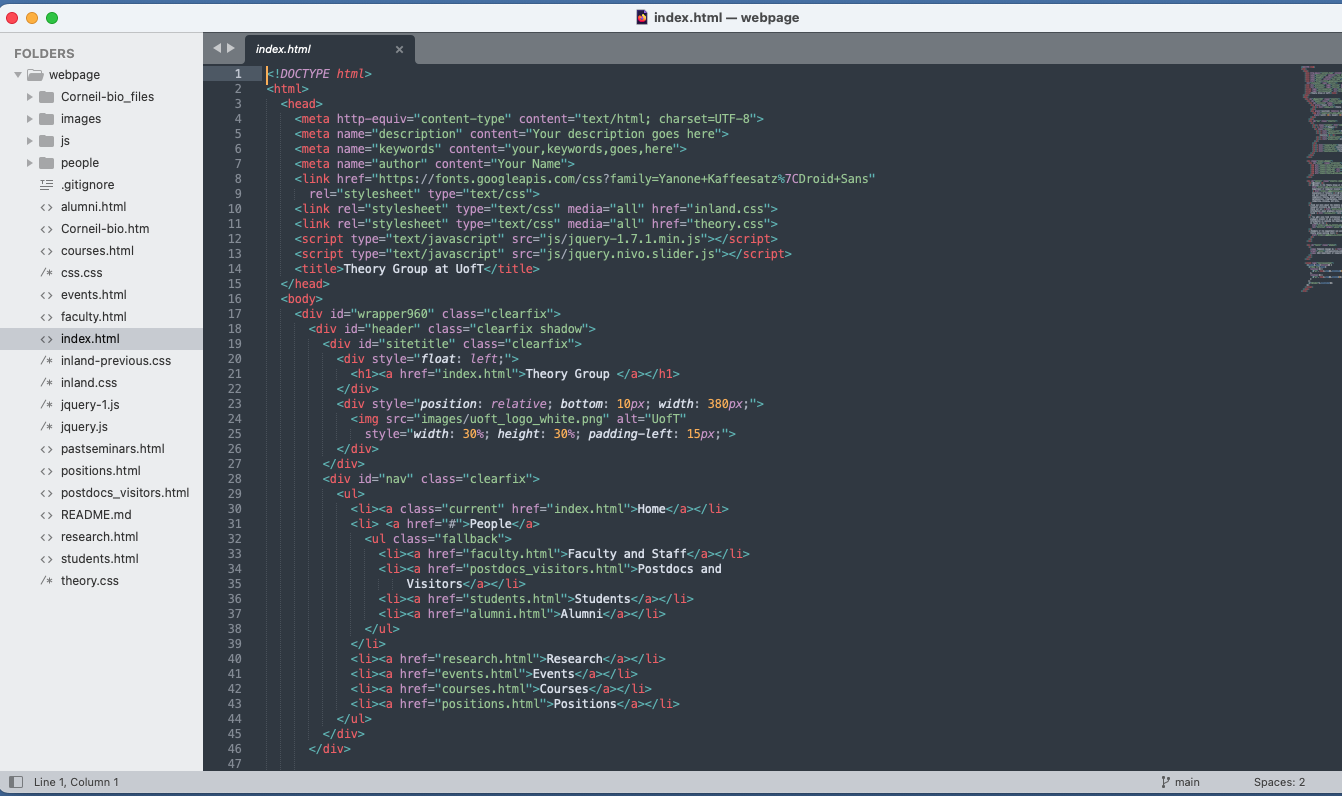Click the Research link text on line 40
This screenshot has height=796, width=1342.
(x=575, y=659)
